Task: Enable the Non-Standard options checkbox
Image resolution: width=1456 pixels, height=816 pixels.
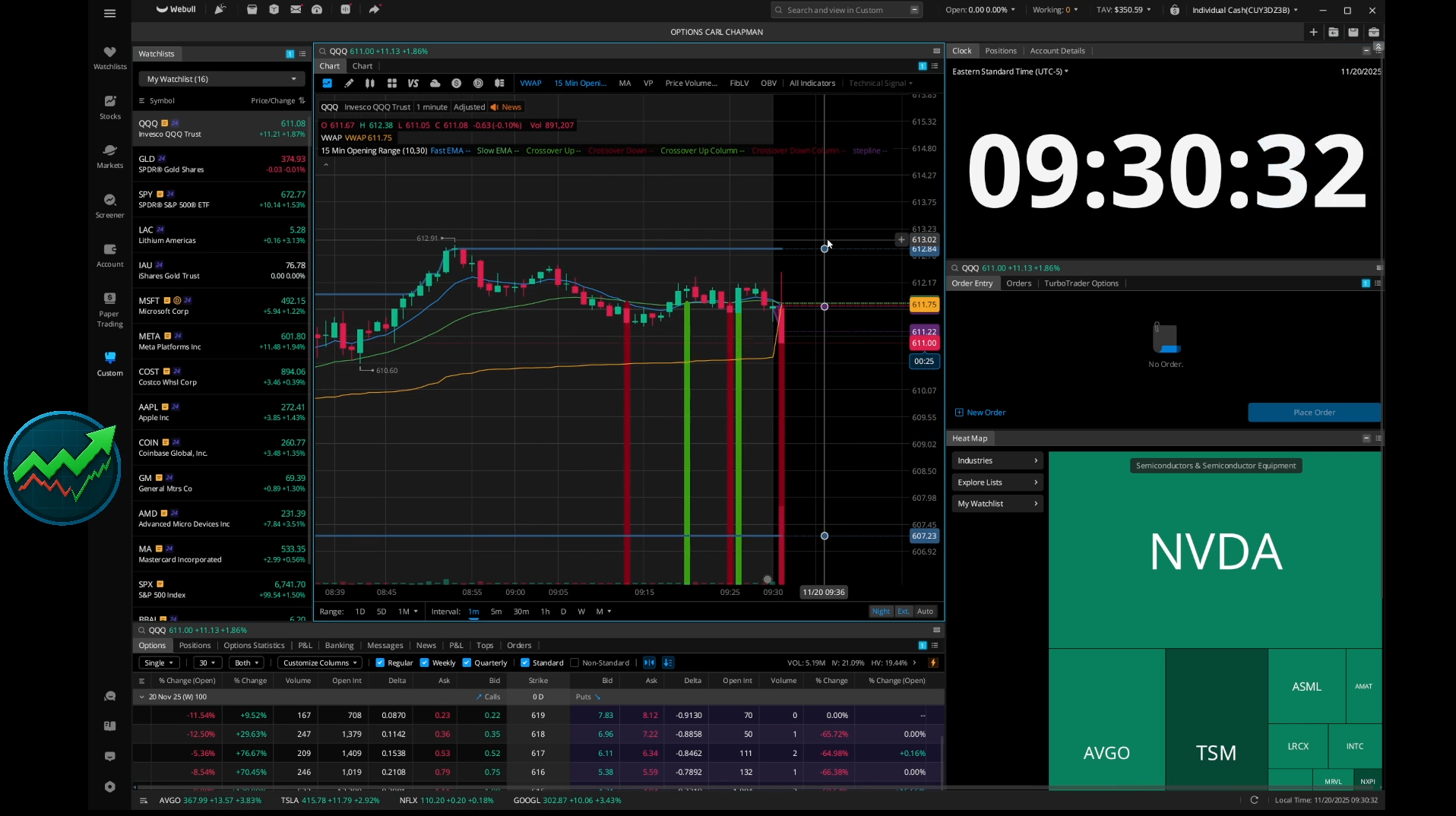Action: click(574, 663)
